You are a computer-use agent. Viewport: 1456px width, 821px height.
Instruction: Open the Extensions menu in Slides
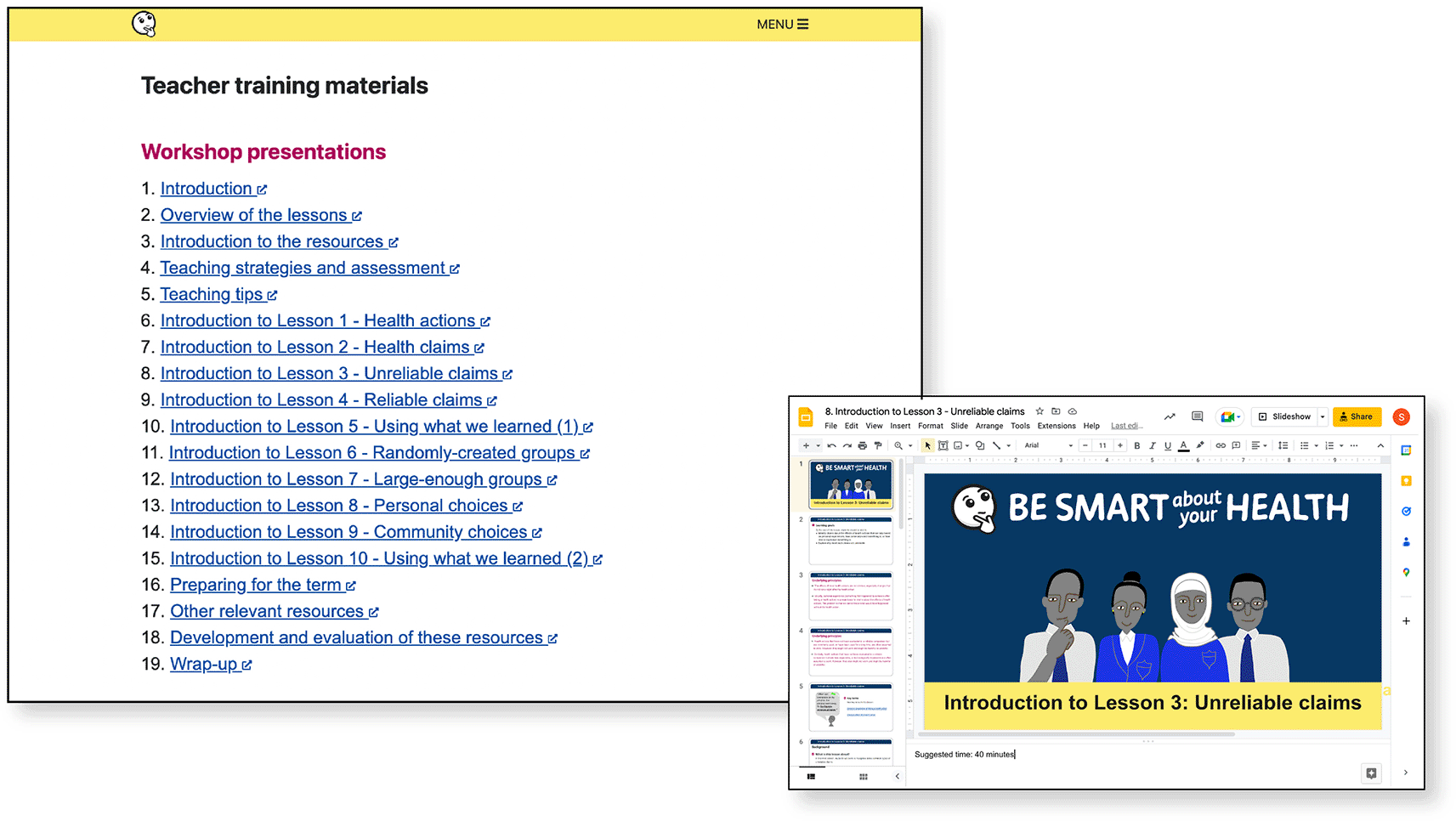click(x=1057, y=426)
